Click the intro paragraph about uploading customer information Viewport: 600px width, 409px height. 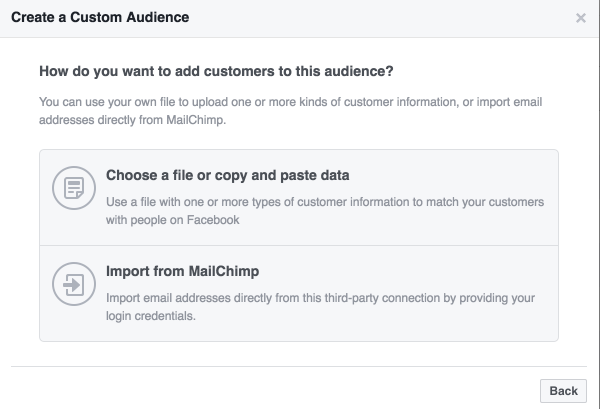pyautogui.click(x=299, y=102)
